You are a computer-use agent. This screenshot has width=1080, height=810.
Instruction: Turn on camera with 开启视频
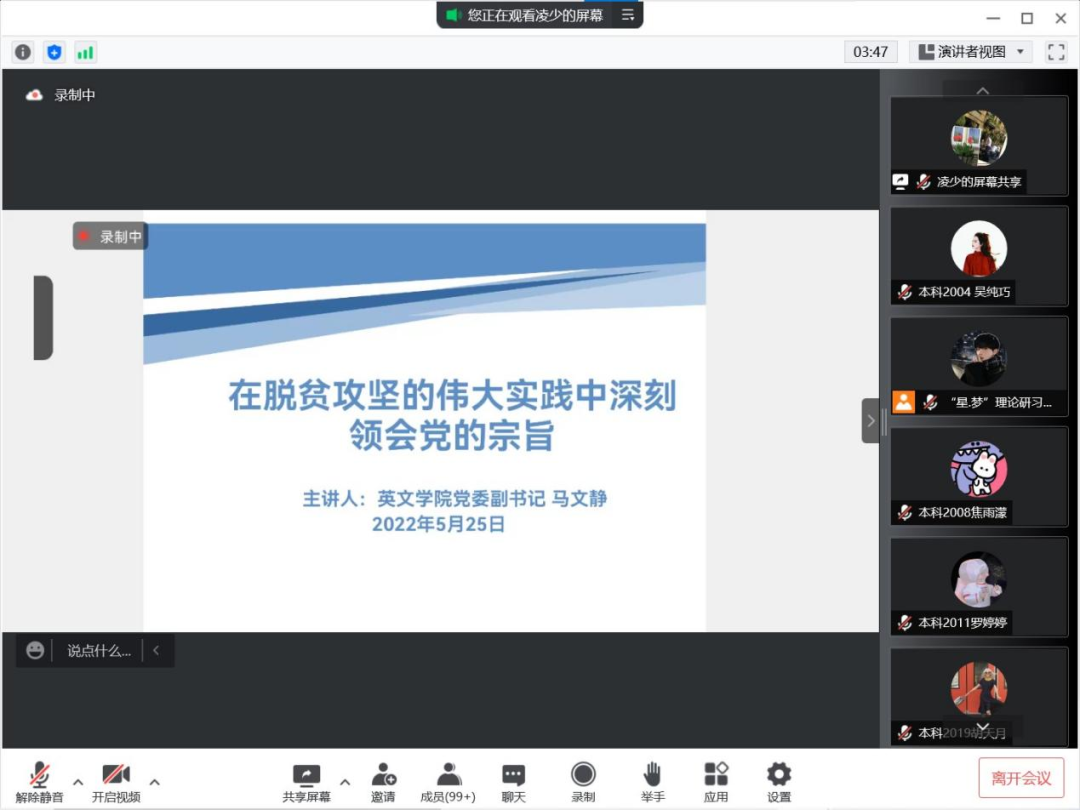(x=116, y=782)
